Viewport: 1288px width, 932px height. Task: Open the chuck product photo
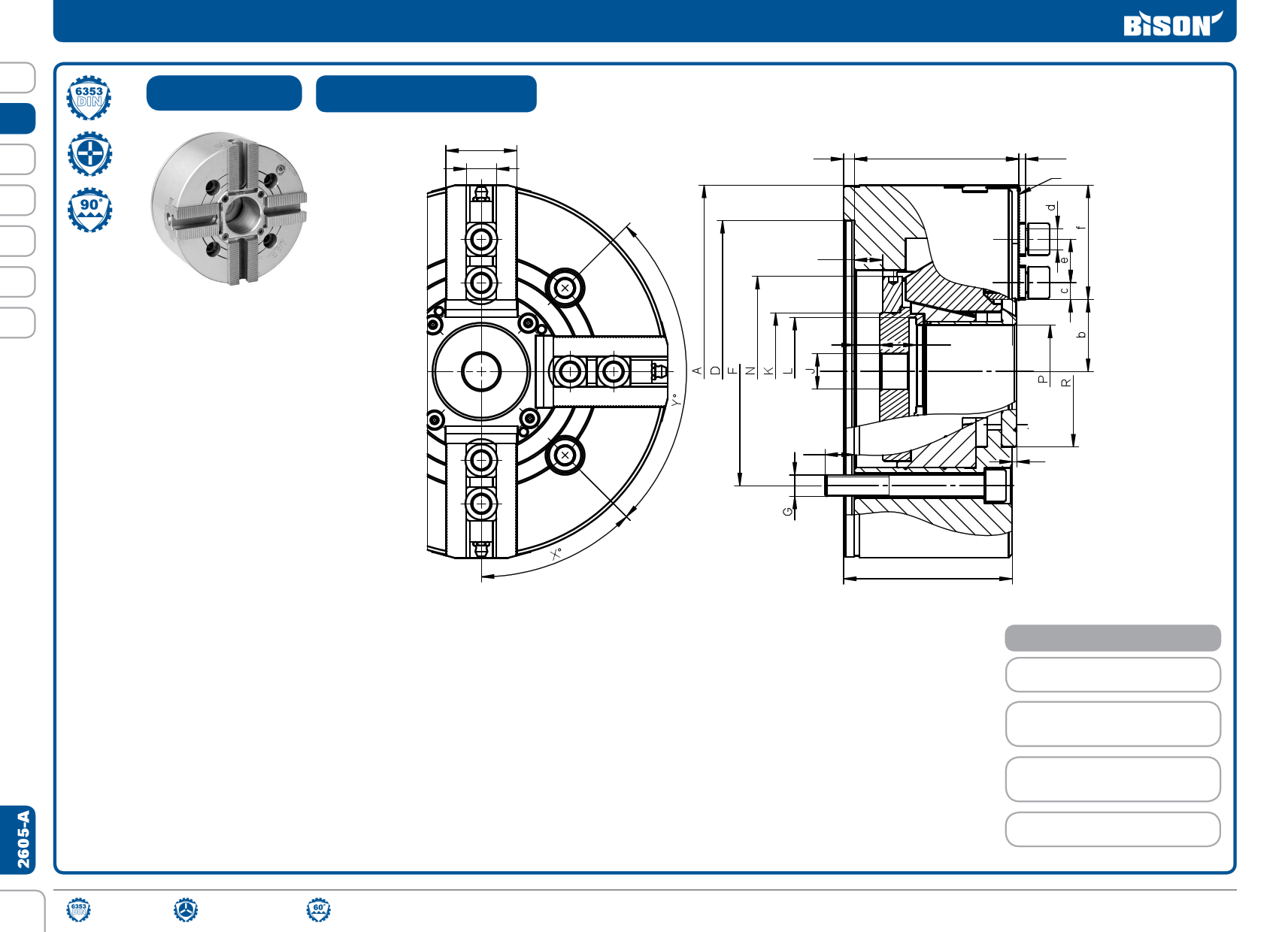click(229, 208)
